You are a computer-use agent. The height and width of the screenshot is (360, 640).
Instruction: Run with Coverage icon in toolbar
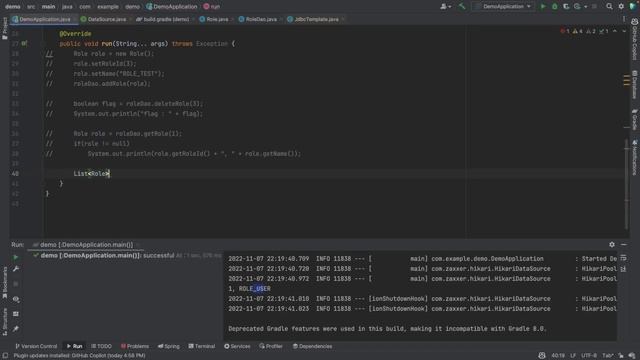[x=566, y=7]
